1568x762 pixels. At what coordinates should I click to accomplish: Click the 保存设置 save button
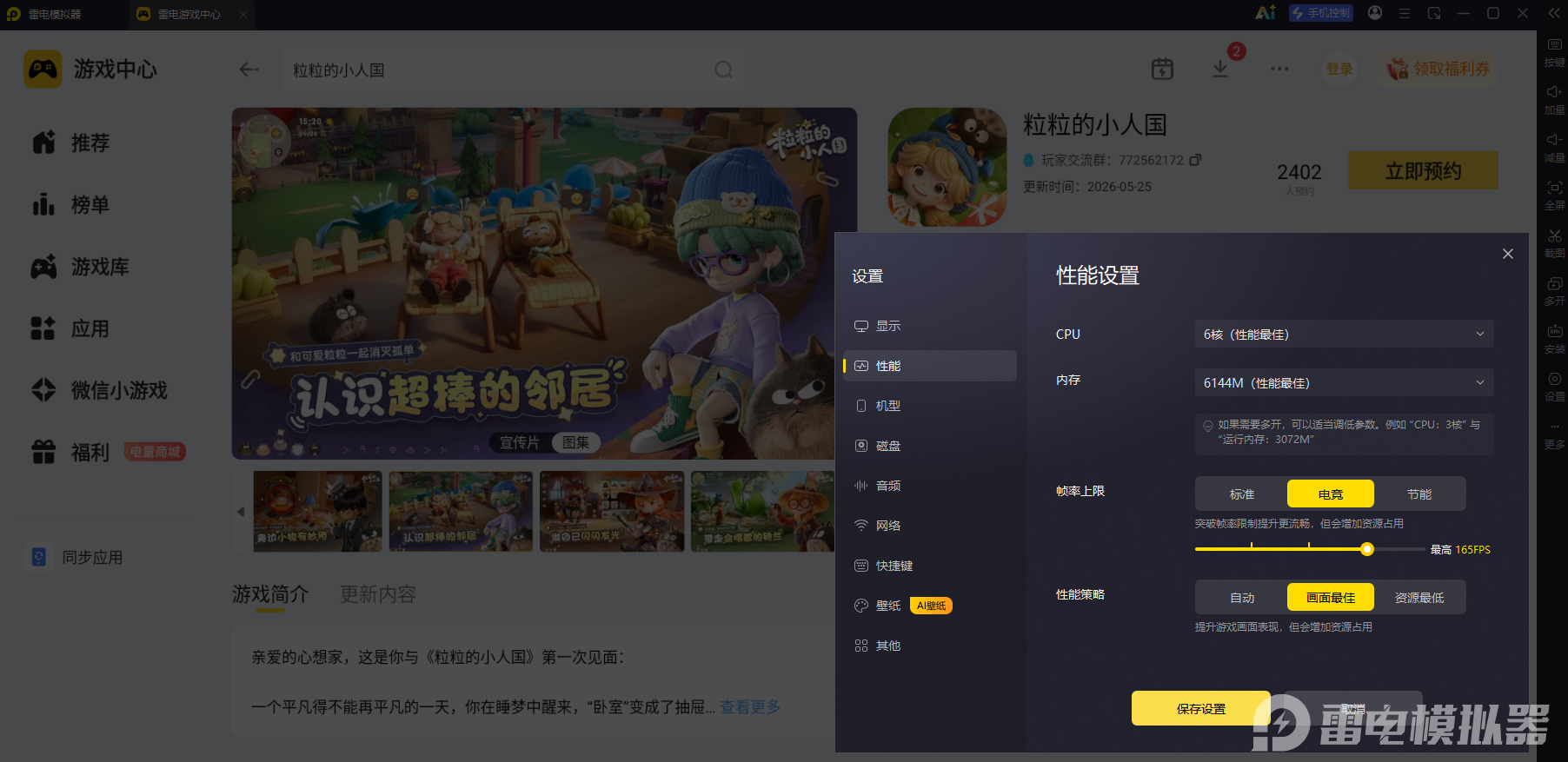point(1200,708)
